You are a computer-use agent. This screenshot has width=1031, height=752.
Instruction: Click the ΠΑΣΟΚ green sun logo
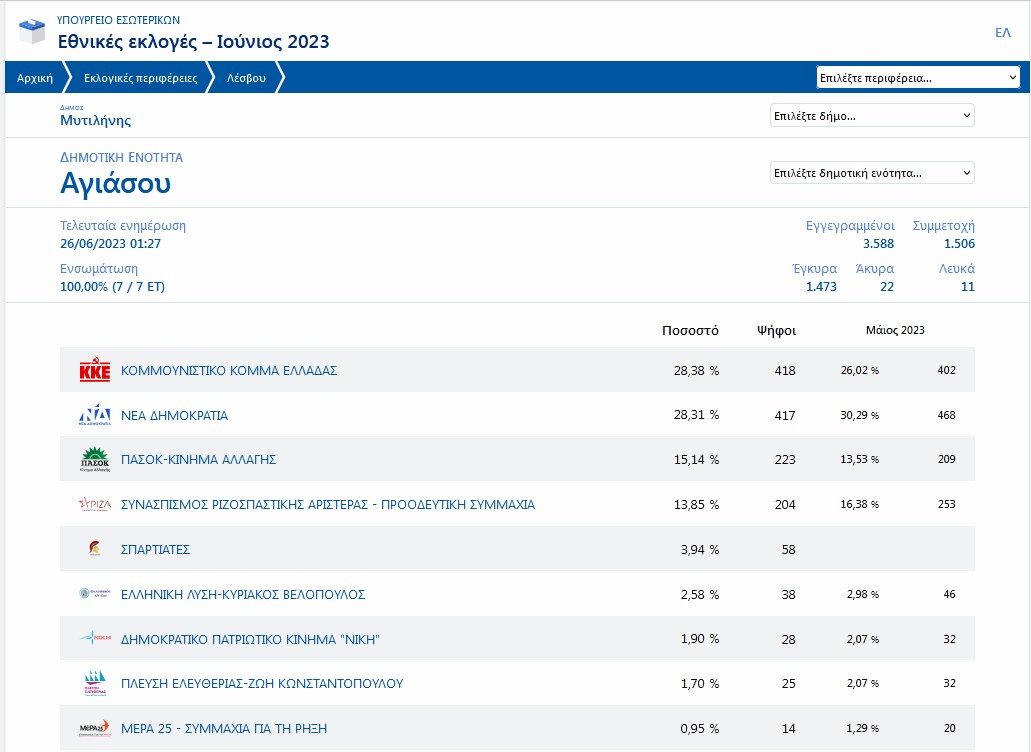point(94,460)
